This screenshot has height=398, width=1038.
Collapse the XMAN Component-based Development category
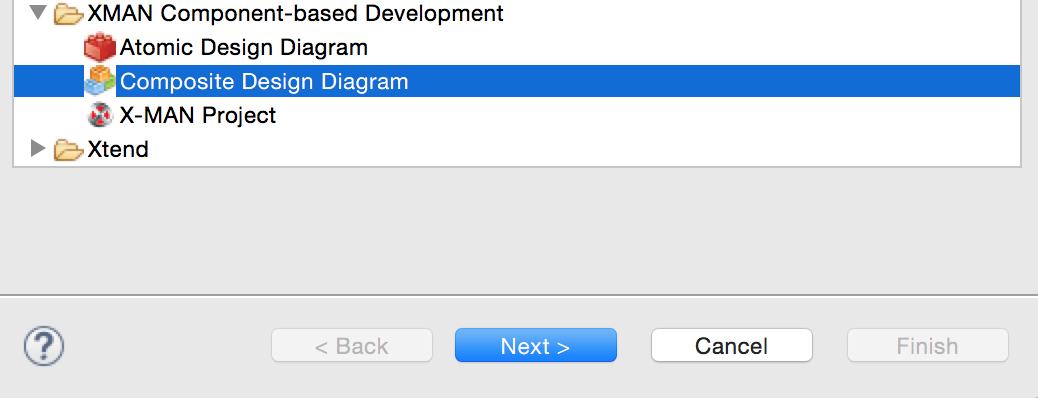(39, 12)
